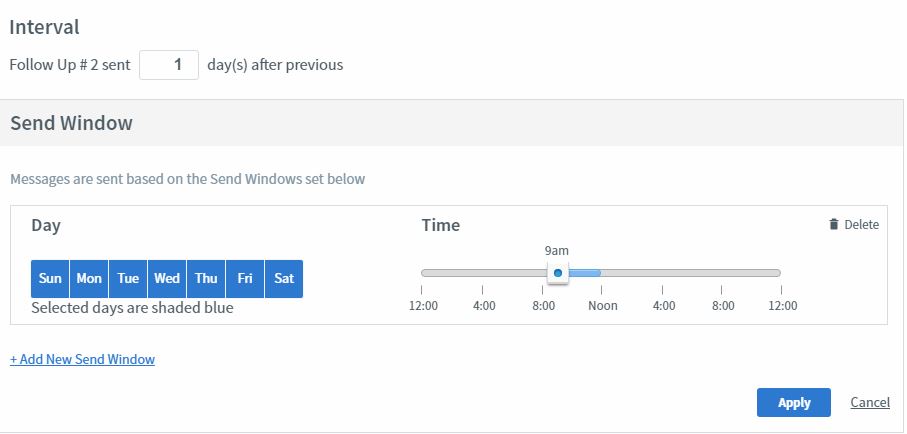
Task: Click the Noon position on the time slider
Action: pyautogui.click(x=602, y=273)
